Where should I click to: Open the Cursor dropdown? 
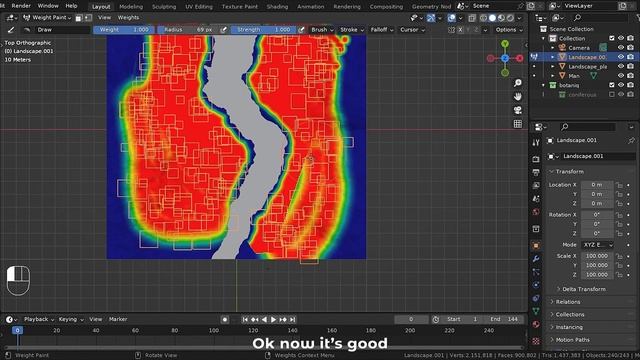pos(412,30)
